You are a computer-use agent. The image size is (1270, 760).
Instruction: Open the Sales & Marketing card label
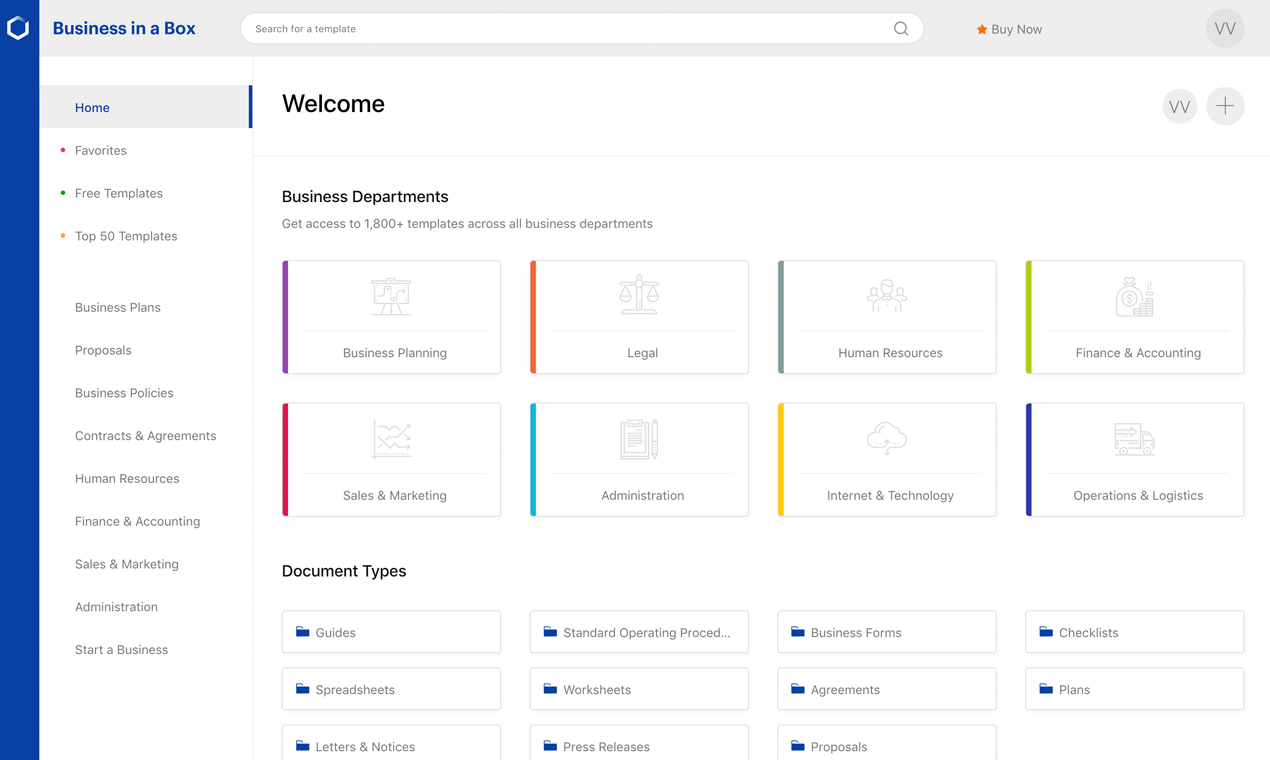tap(395, 496)
